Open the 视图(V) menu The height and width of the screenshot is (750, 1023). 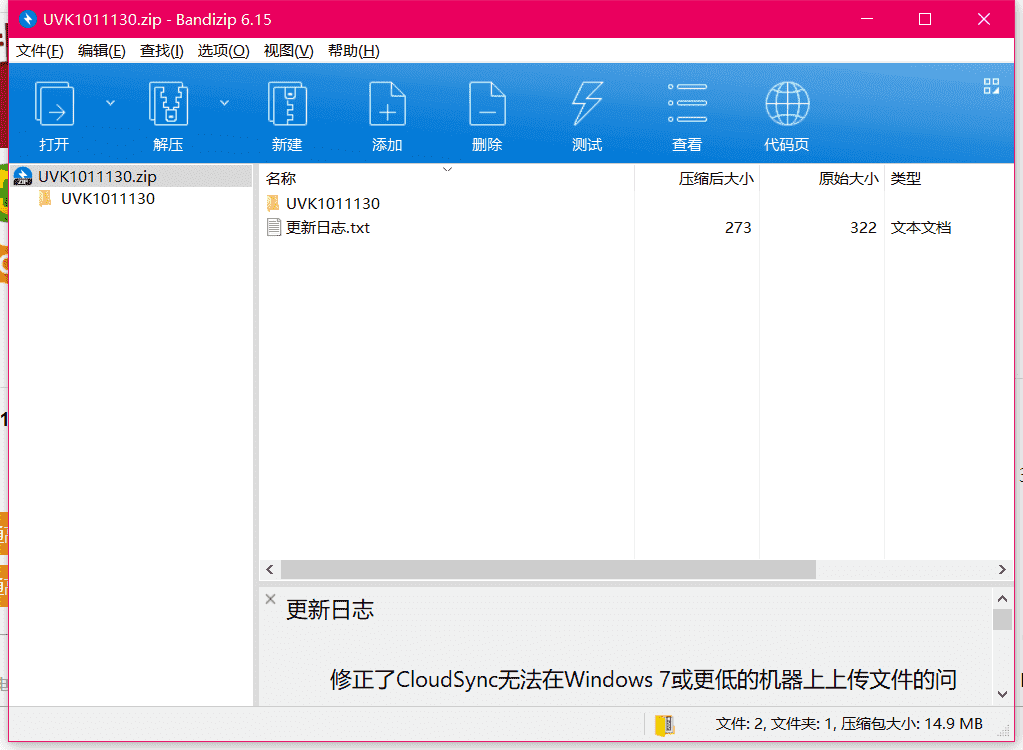point(288,51)
